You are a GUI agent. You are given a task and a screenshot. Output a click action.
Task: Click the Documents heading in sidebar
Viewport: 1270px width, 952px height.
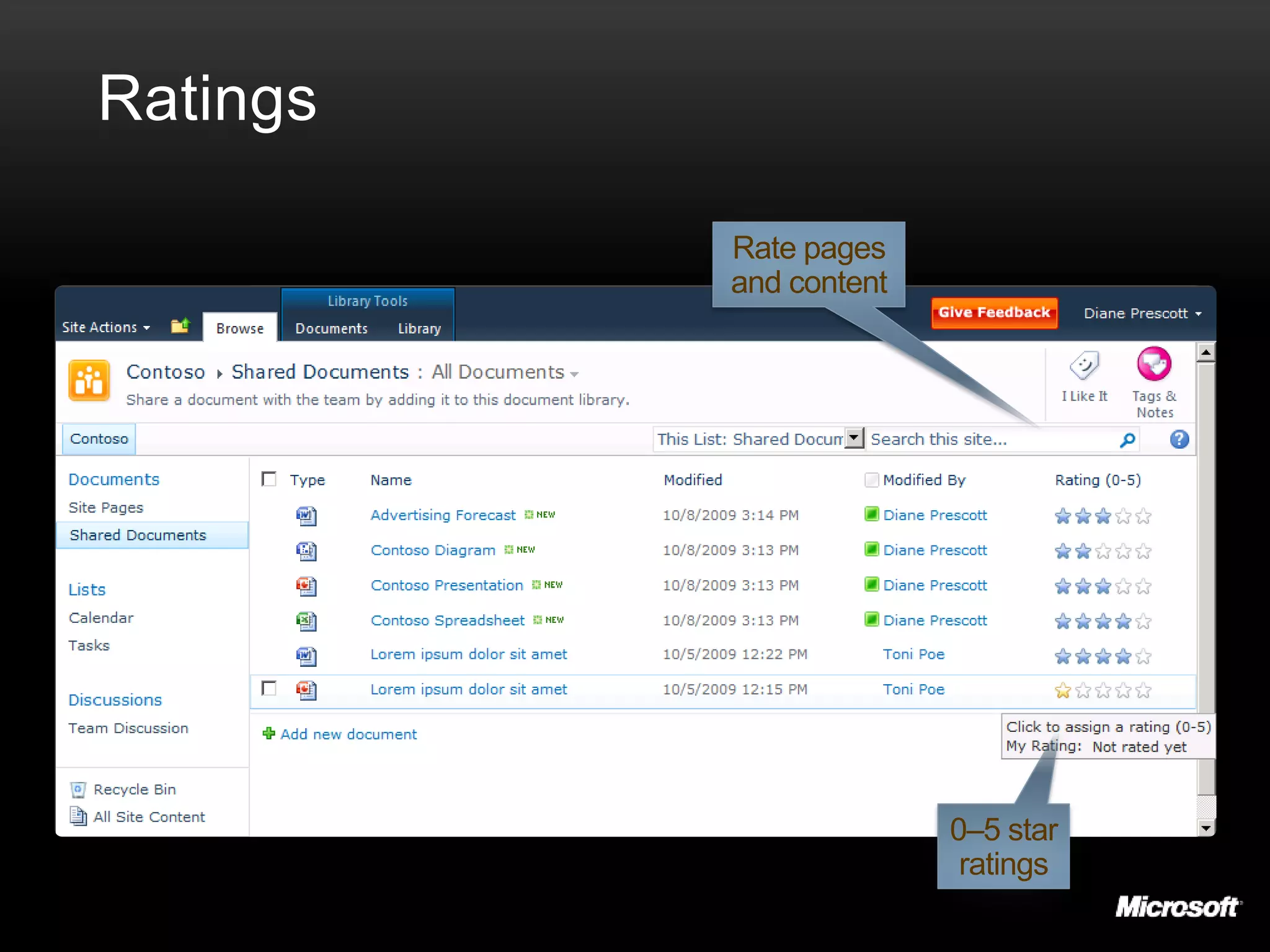[x=114, y=480]
